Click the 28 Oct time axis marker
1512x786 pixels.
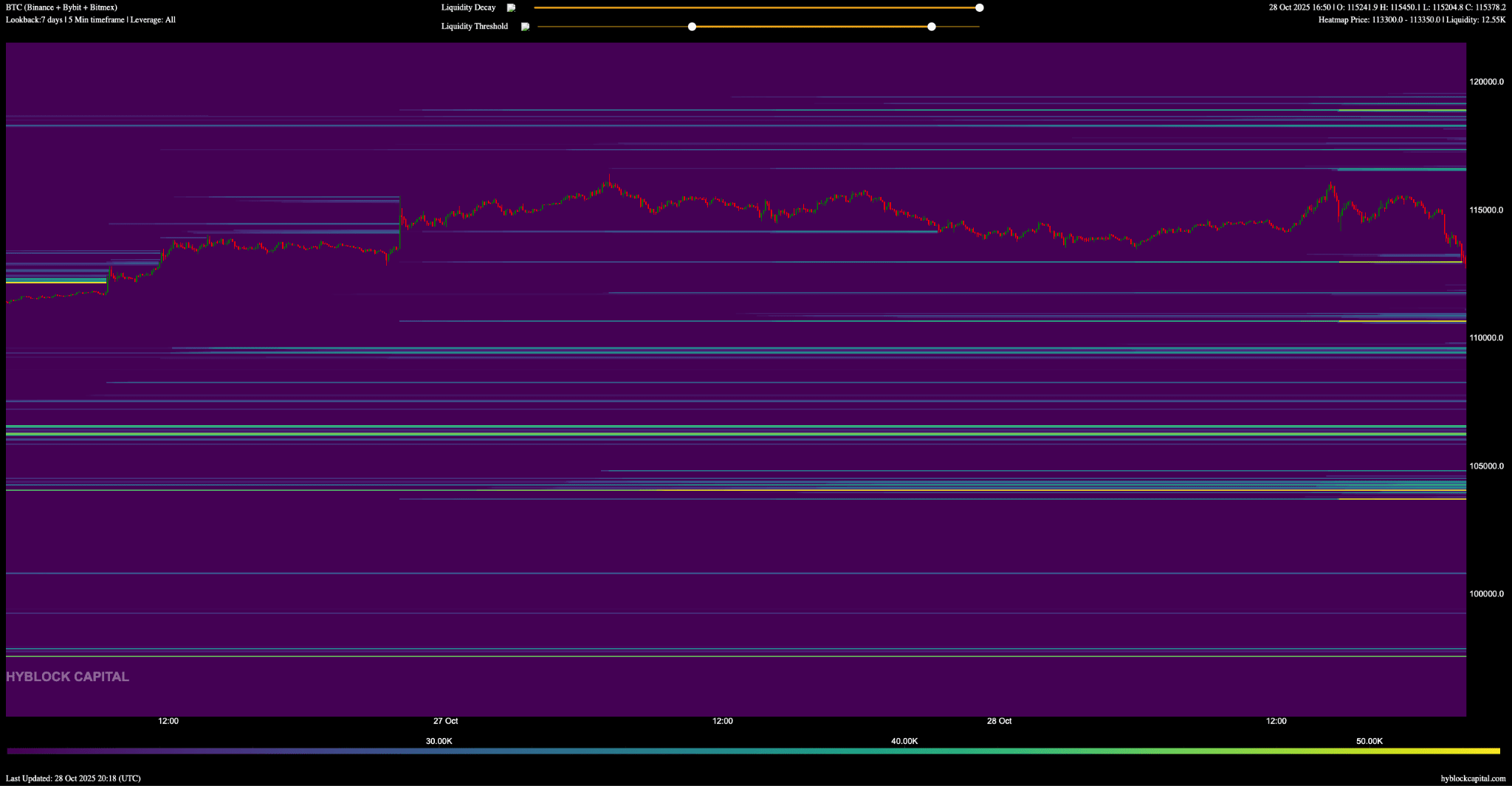click(x=999, y=721)
